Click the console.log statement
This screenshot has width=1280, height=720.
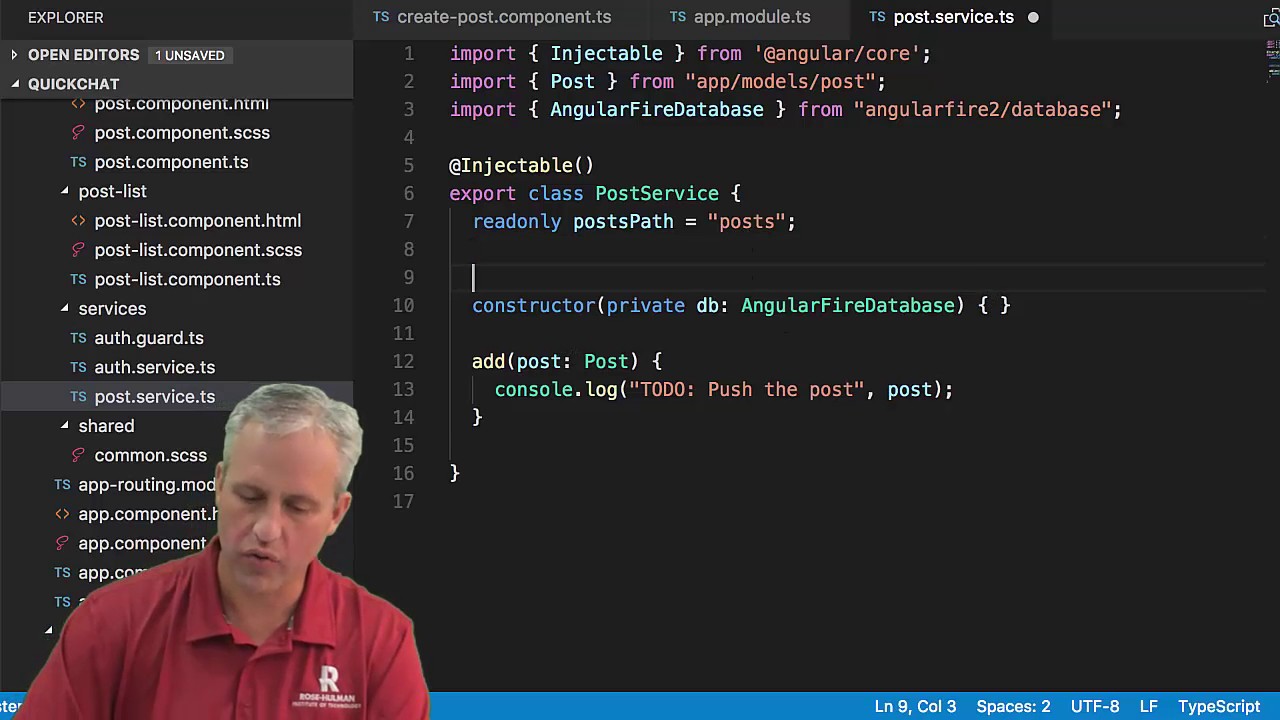(724, 389)
